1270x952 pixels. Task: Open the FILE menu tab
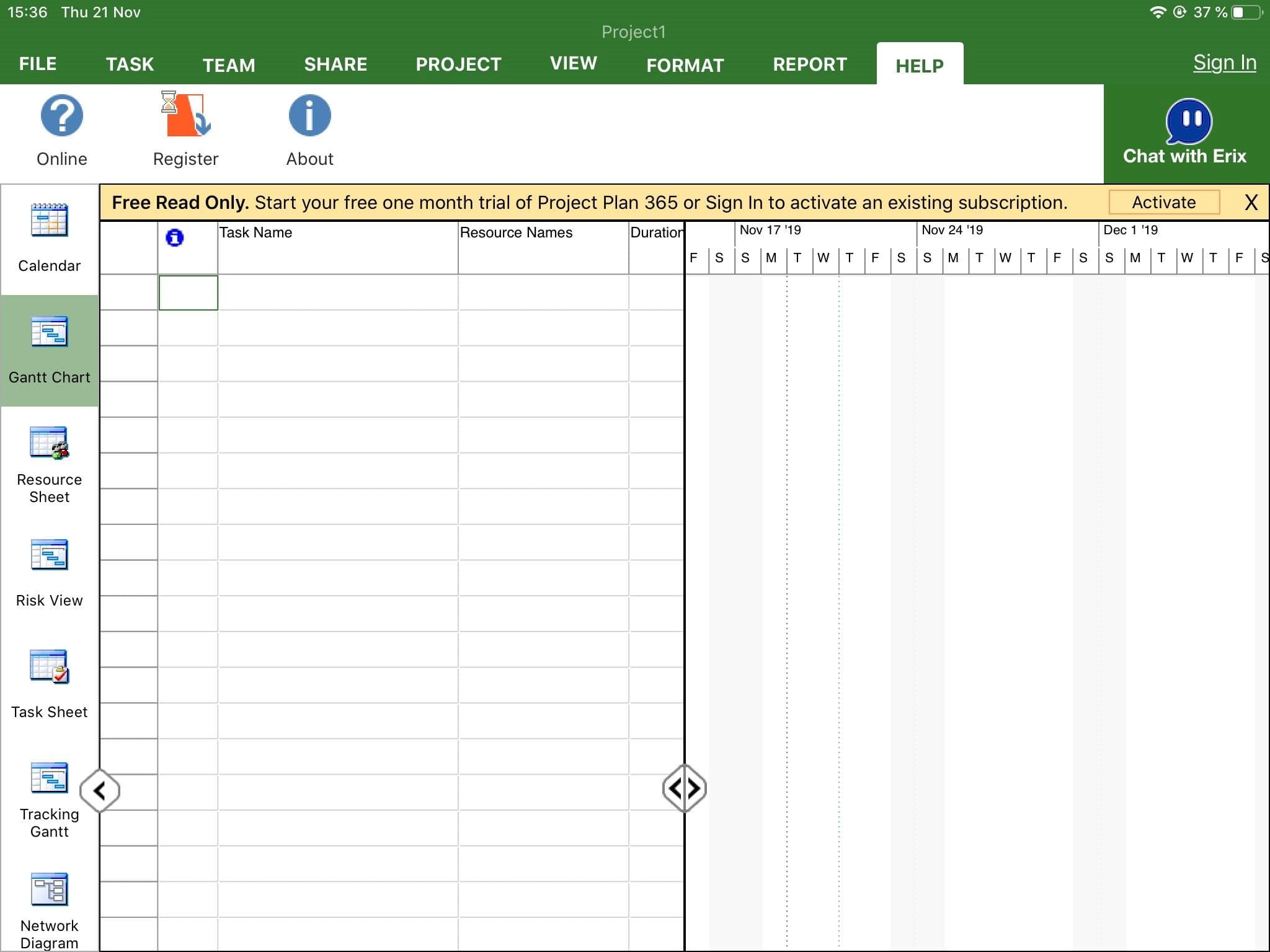pos(38,64)
